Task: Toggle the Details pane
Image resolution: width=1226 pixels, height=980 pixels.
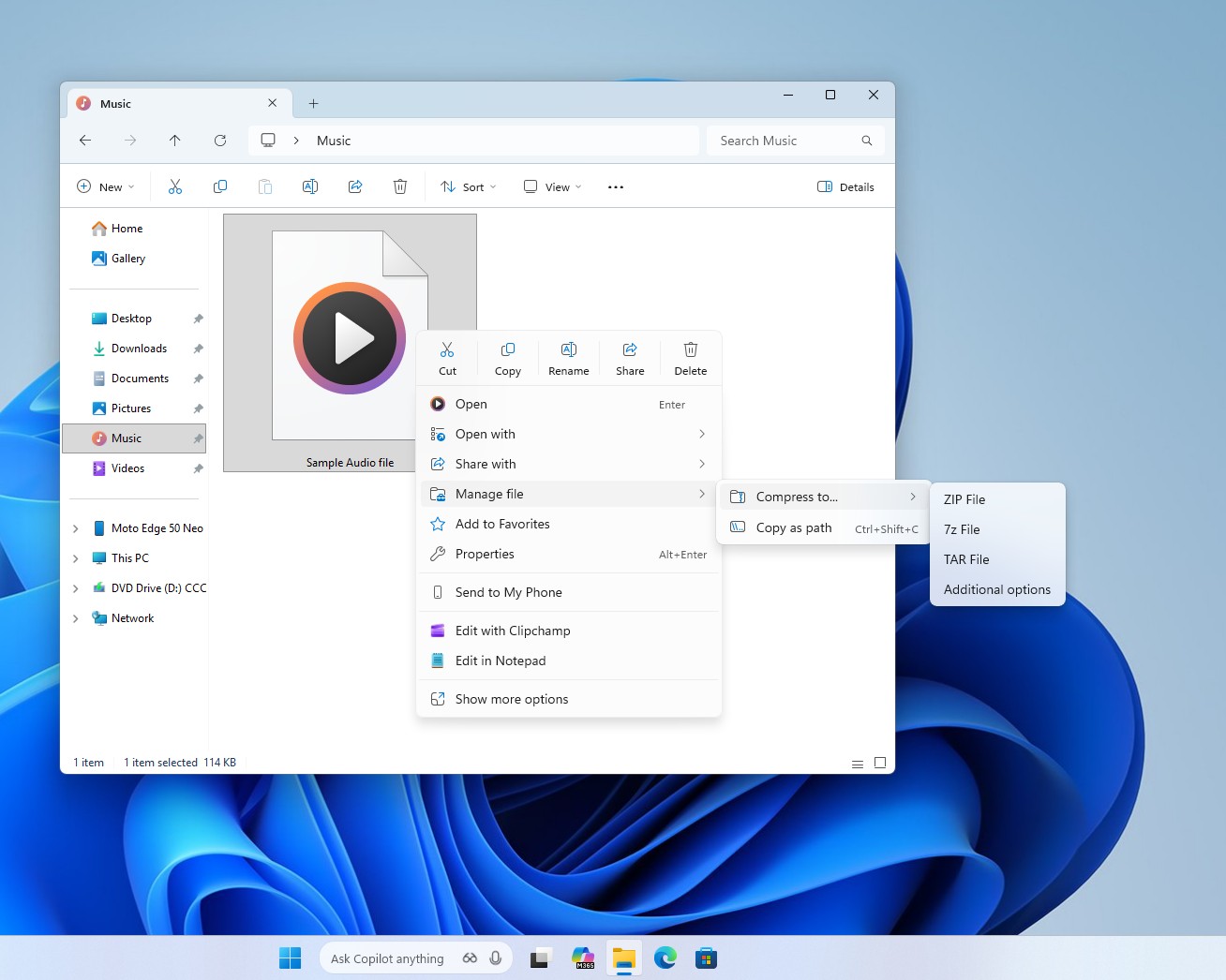Action: pos(845,186)
